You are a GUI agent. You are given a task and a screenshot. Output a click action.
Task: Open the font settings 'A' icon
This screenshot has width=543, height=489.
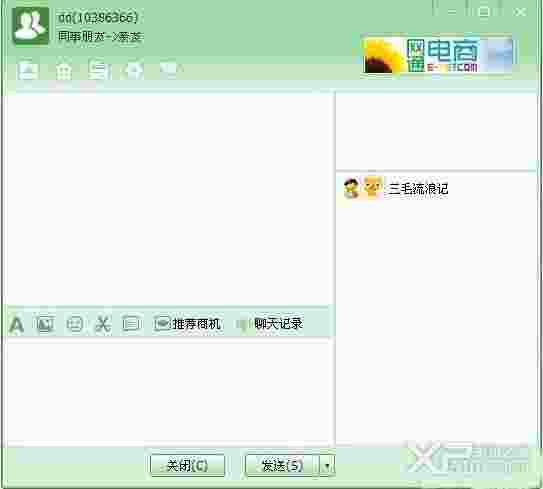pyautogui.click(x=16, y=325)
